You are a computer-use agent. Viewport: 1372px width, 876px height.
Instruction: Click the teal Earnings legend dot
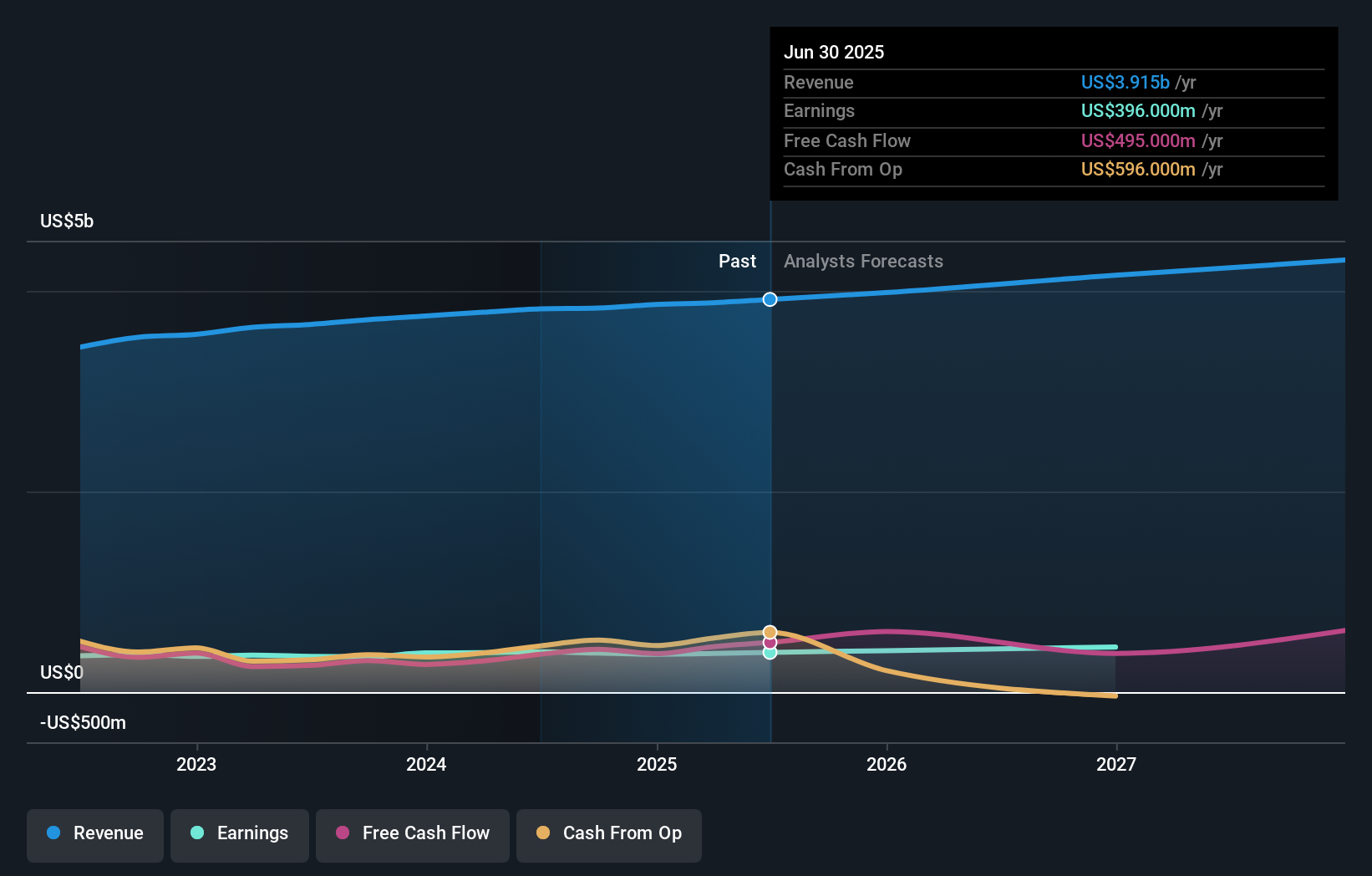pos(197,833)
